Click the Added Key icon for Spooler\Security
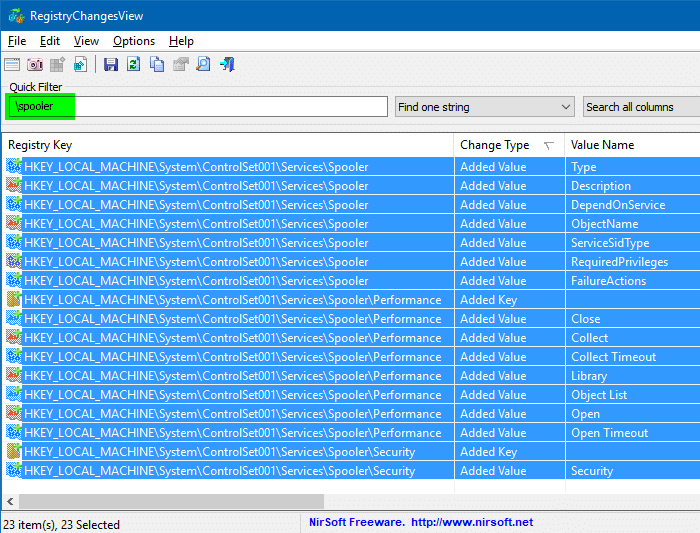This screenshot has width=700, height=533. [14, 452]
